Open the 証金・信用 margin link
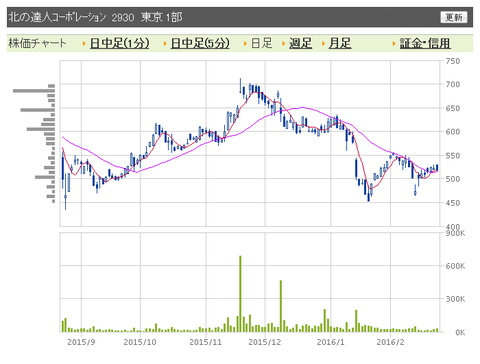The height and width of the screenshot is (364, 480). (x=425, y=43)
